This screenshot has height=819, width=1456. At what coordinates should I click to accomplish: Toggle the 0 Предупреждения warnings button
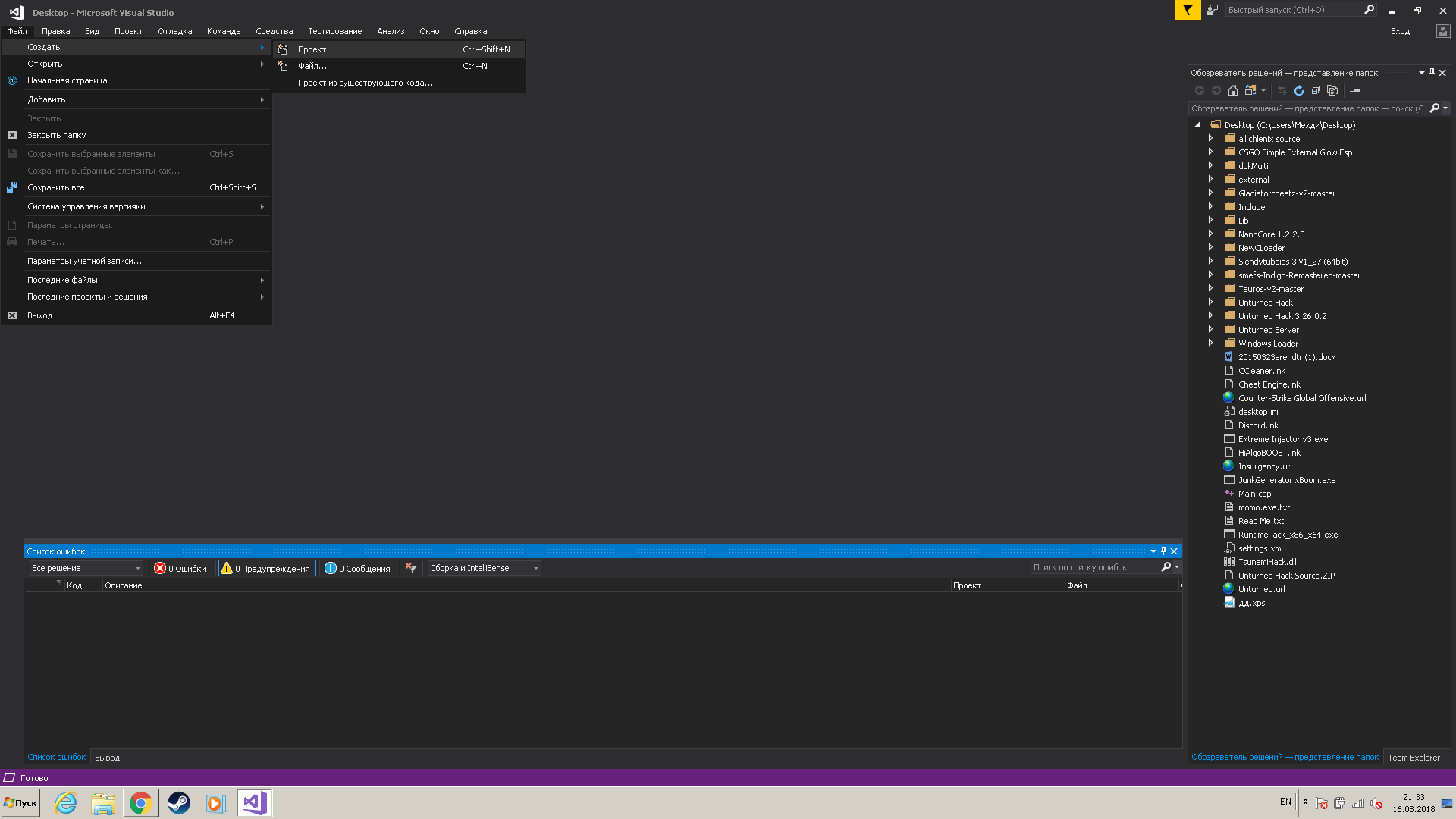pos(266,568)
